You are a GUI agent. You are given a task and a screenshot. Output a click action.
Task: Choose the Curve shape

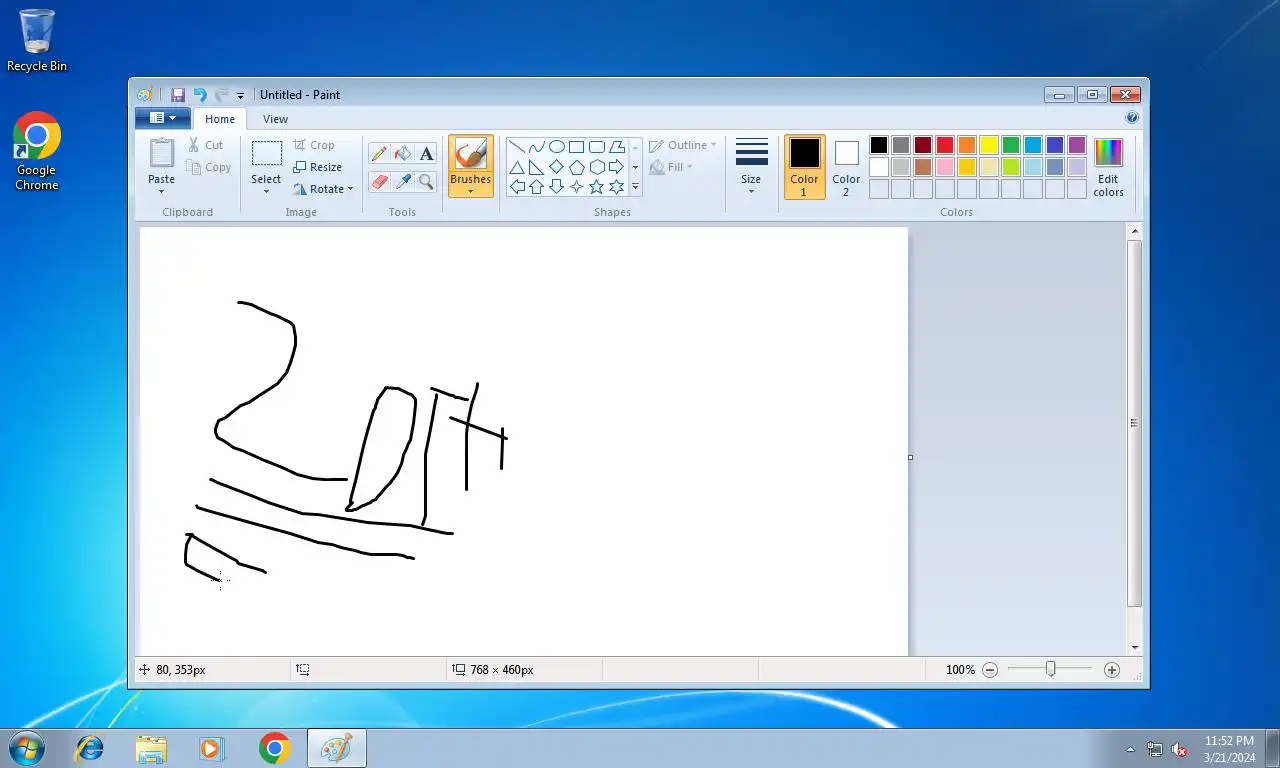(537, 147)
